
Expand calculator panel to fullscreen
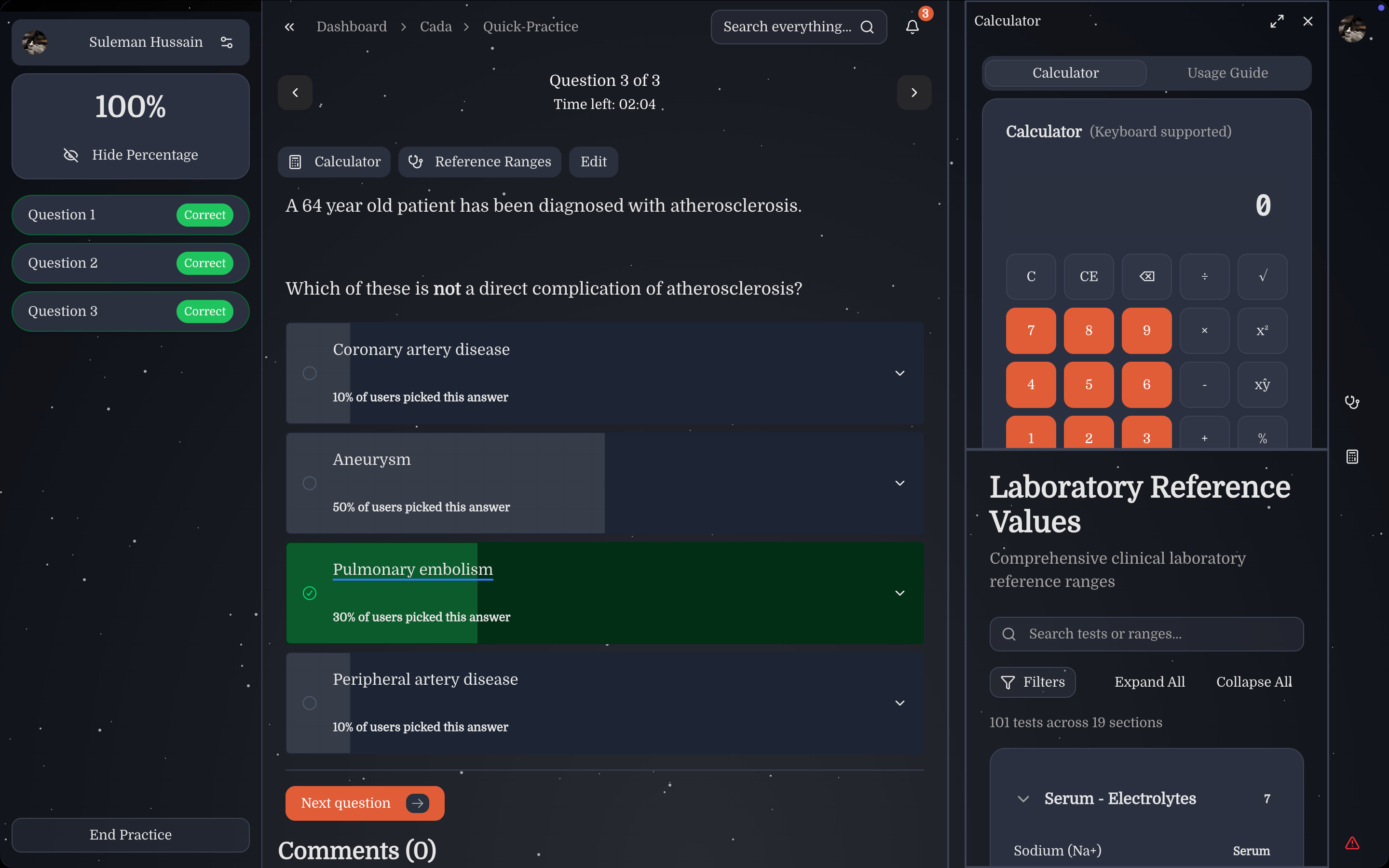pyautogui.click(x=1277, y=21)
